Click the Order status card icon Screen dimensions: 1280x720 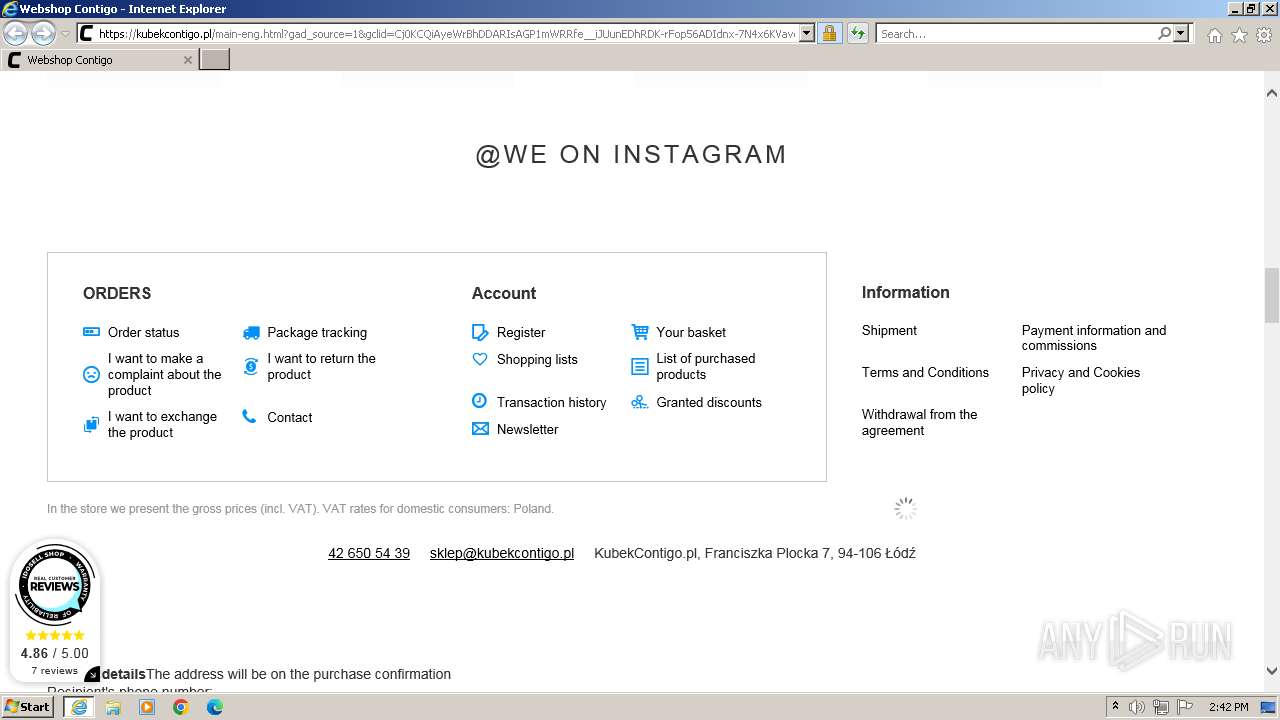[x=91, y=332]
